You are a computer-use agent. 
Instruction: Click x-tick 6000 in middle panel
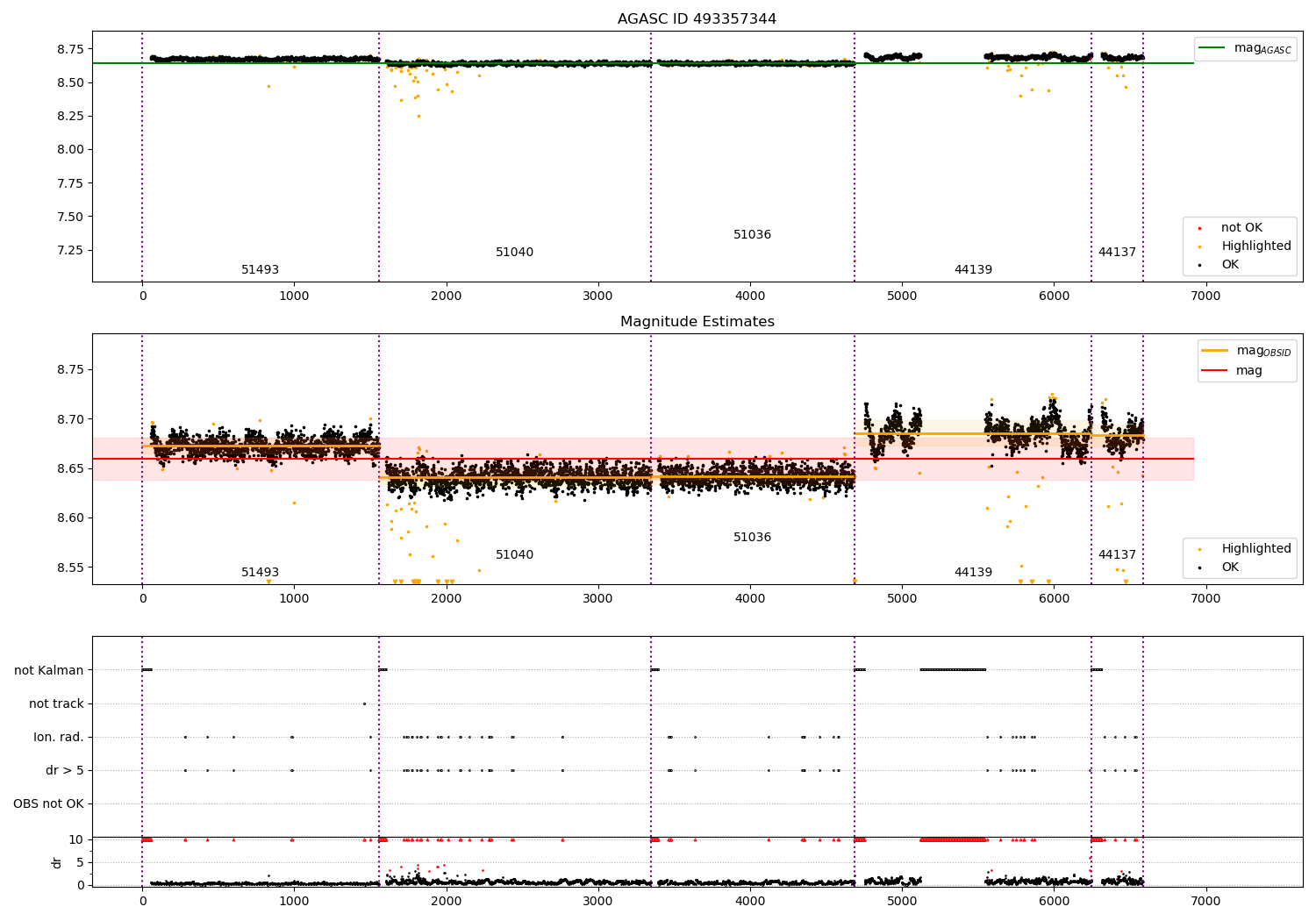[x=1054, y=599]
